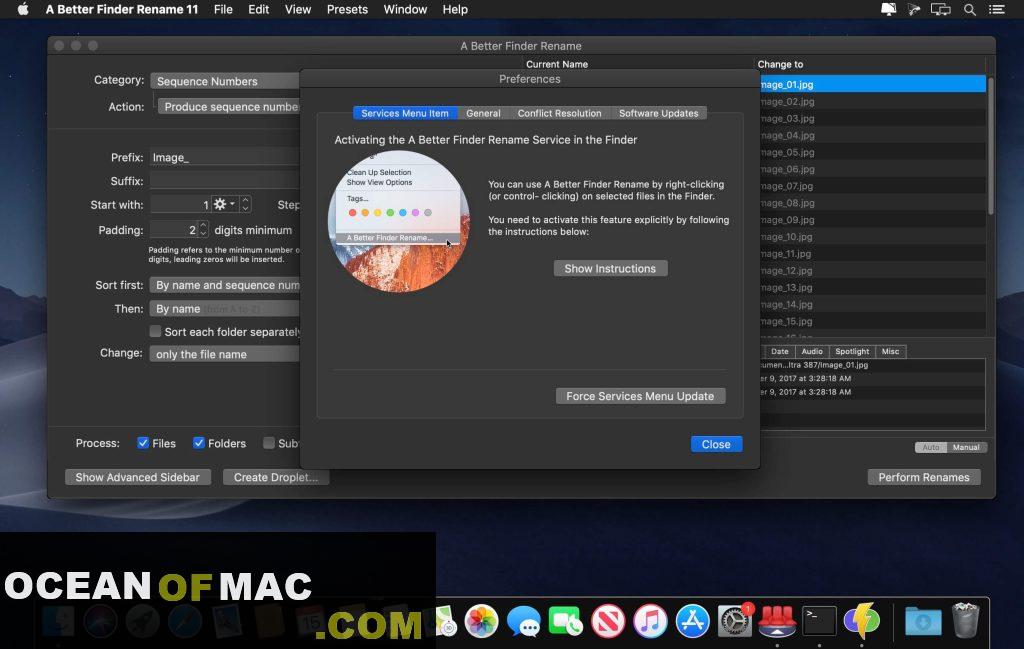Open Spotlight search in the menu bar
Screen dimensions: 1024x649
[970, 10]
